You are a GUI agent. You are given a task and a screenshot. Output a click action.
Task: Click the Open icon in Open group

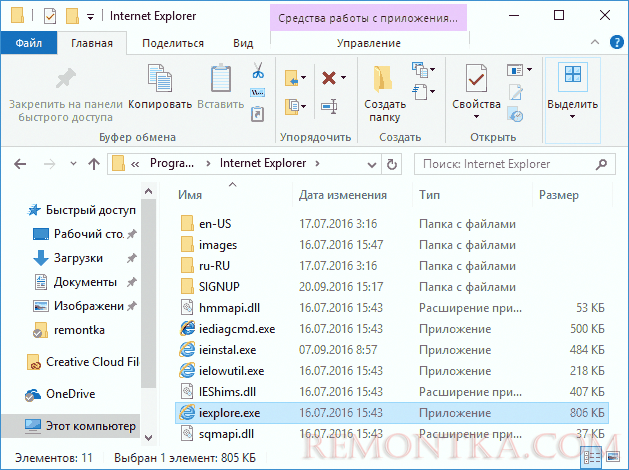tap(515, 70)
